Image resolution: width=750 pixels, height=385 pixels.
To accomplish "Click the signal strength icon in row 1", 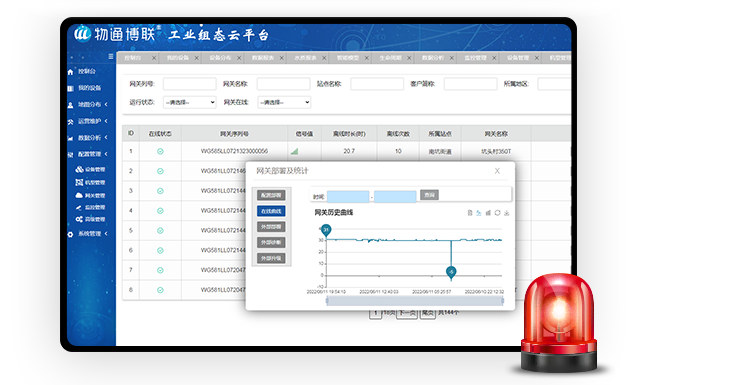I will click(294, 151).
